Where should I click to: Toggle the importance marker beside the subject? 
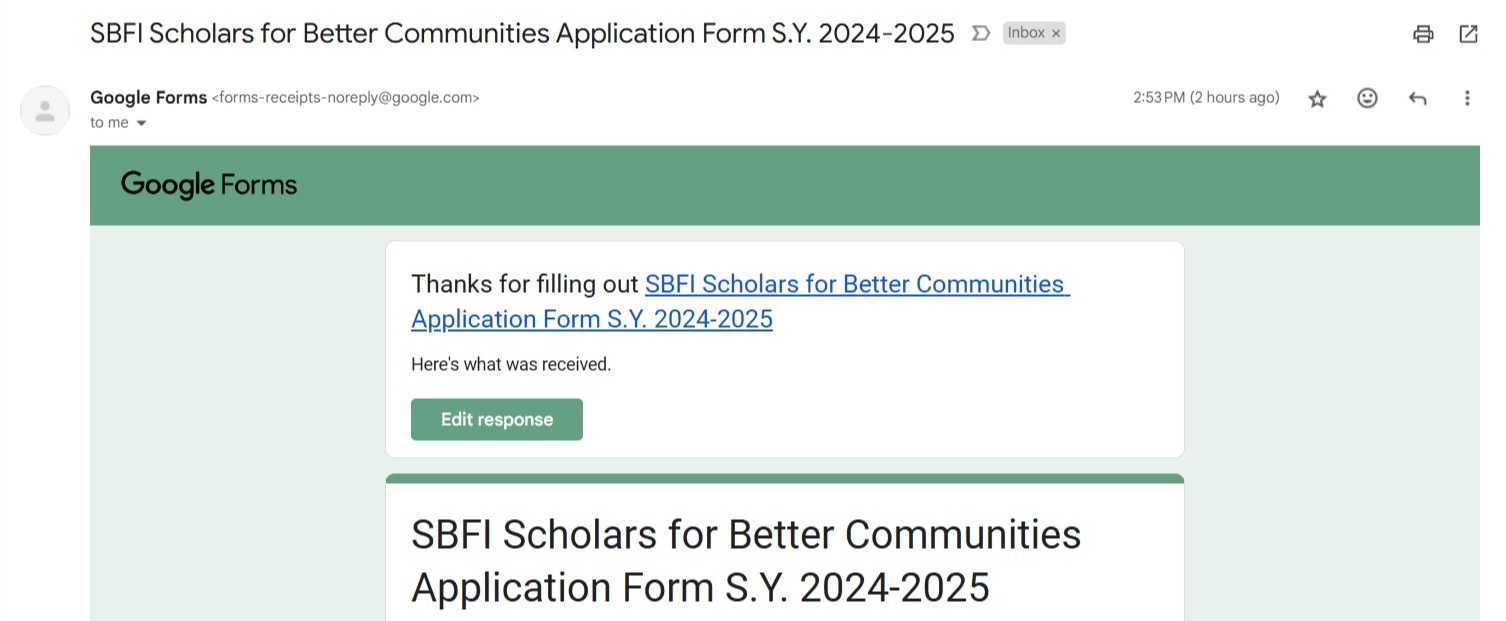[x=981, y=33]
